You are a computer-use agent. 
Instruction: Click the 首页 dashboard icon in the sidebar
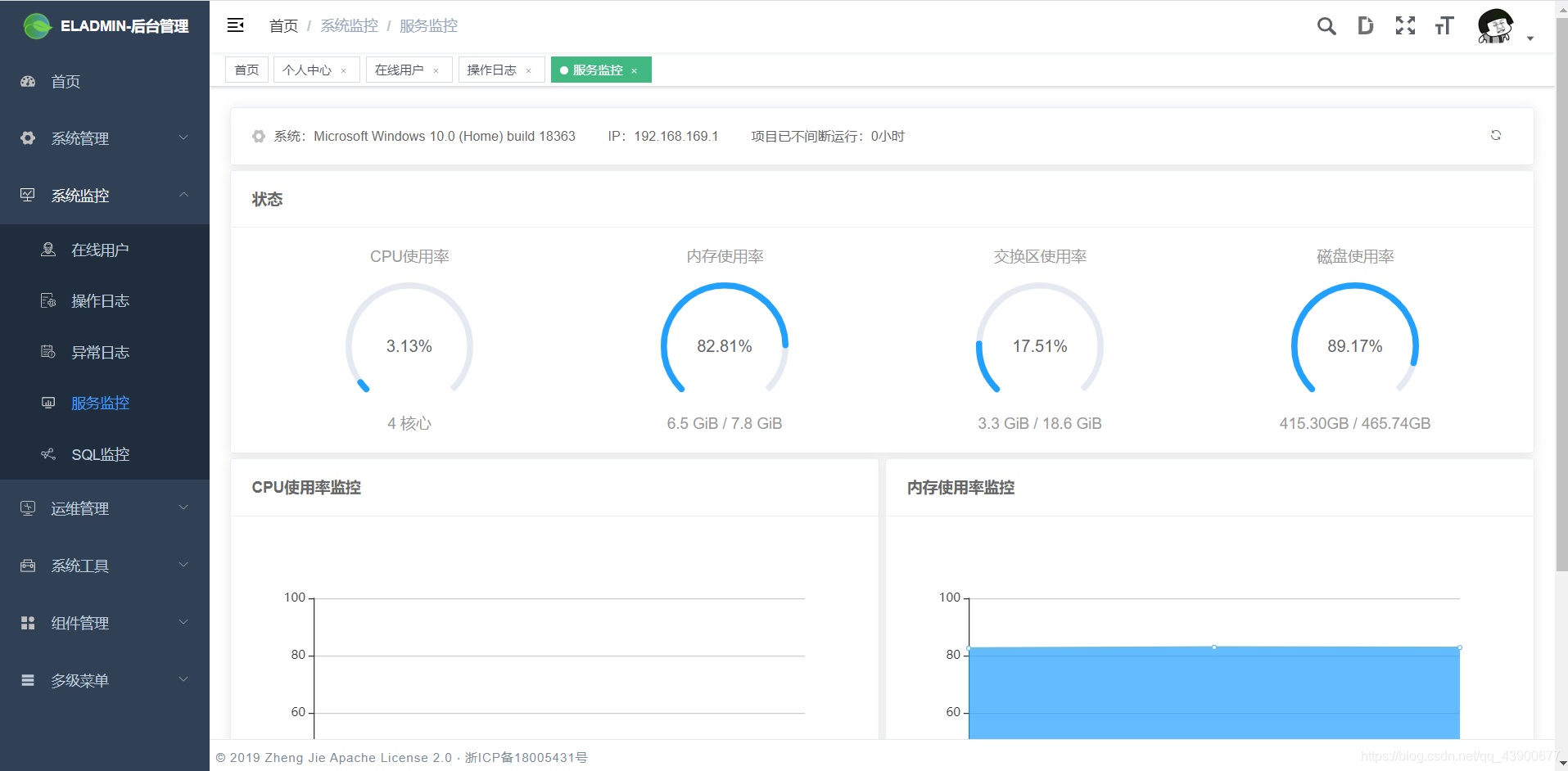click(28, 81)
